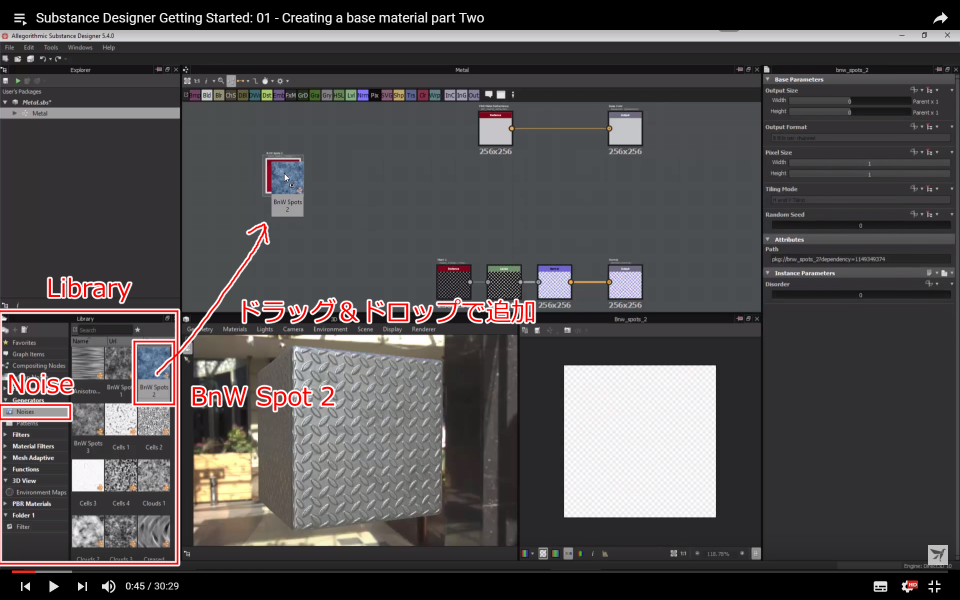
Task: Expand the Metal graph in Explorer
Action: tap(15, 113)
